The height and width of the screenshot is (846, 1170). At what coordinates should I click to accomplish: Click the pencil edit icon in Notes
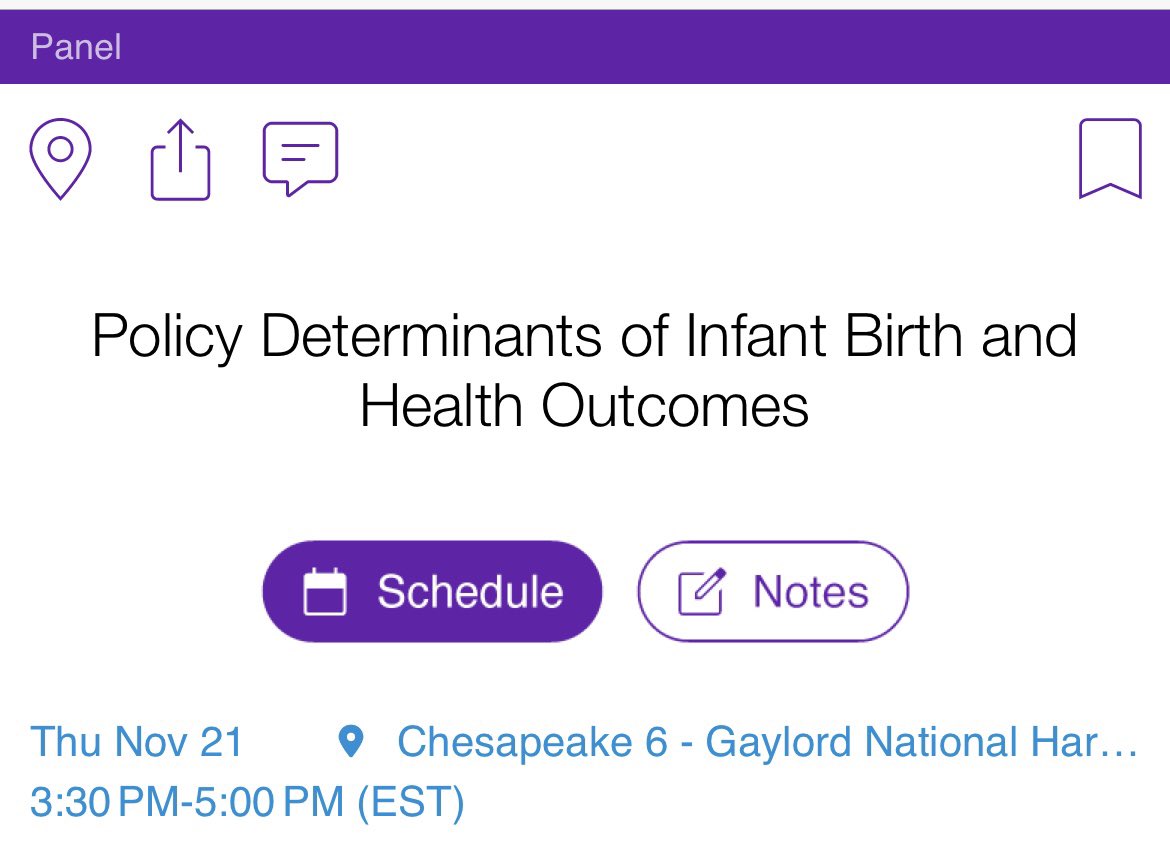(x=701, y=592)
